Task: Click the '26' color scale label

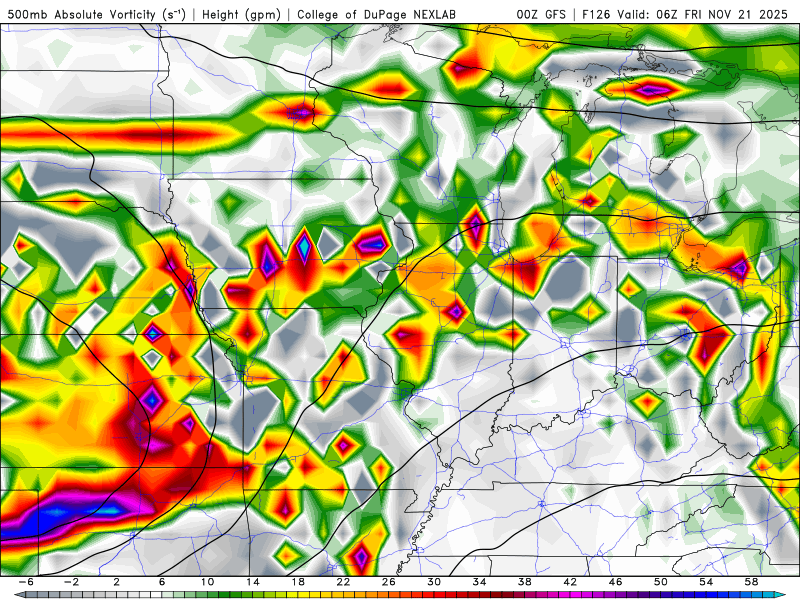Action: [x=389, y=582]
